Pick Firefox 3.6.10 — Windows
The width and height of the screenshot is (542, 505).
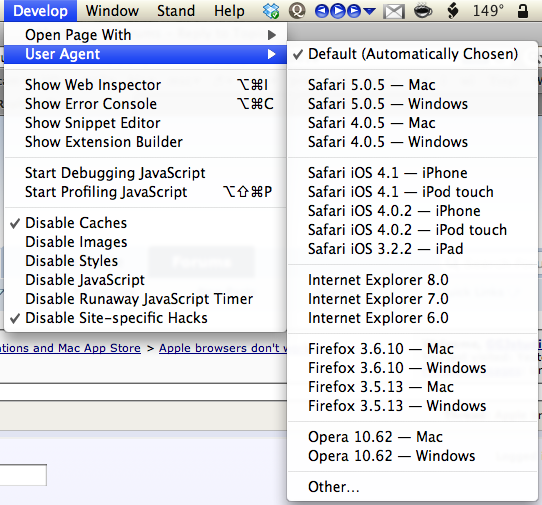click(412, 368)
